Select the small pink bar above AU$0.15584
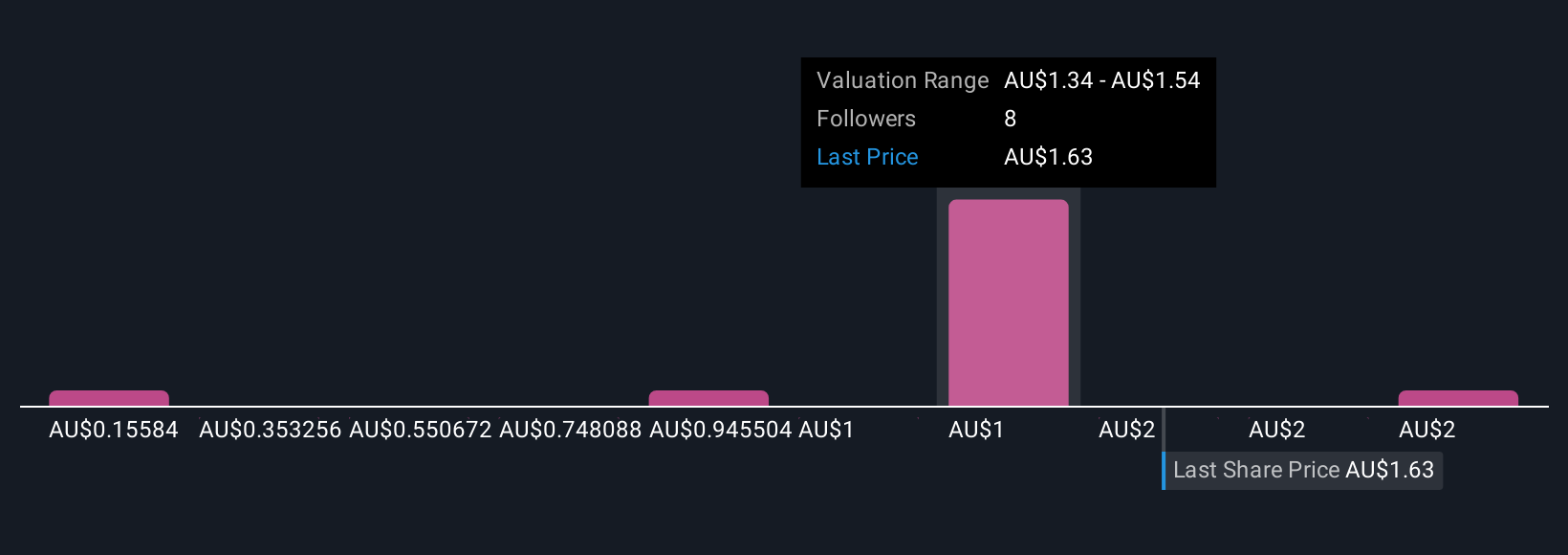 (x=109, y=398)
